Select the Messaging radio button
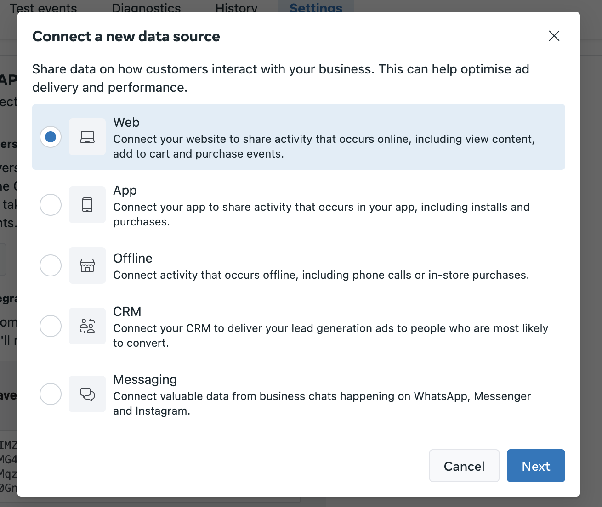 50,394
